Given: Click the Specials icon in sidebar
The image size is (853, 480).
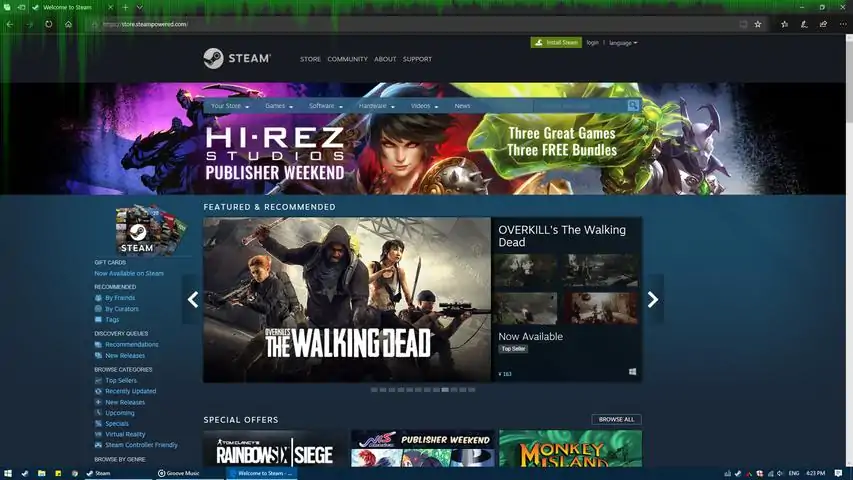Looking at the screenshot, I should click(x=98, y=423).
